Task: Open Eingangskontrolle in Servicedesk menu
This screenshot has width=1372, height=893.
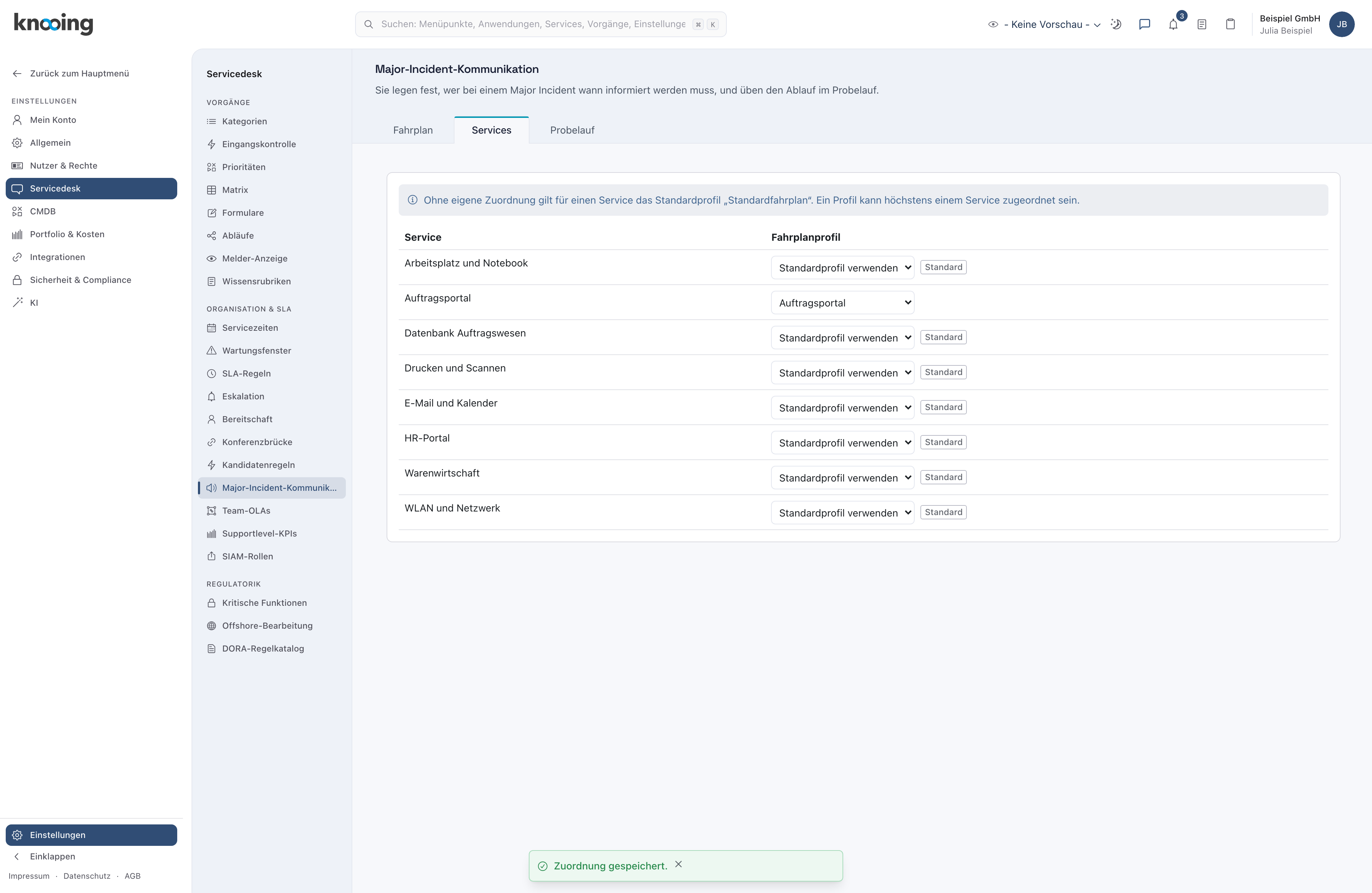Action: coord(272,144)
